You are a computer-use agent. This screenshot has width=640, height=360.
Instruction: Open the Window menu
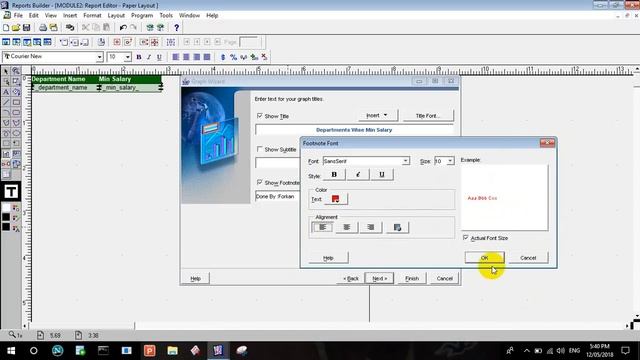[x=189, y=15]
